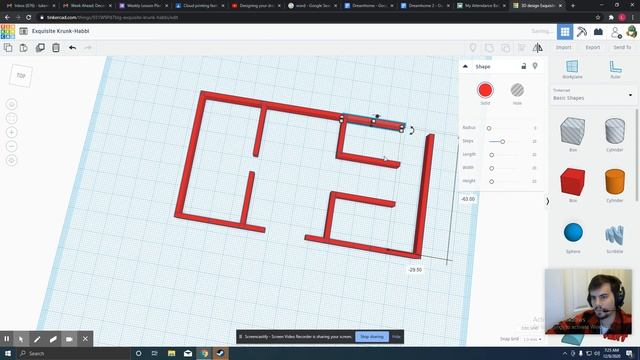This screenshot has height=360, width=640.
Task: Click Stop sharing in Screencastify bar
Action: (372, 337)
